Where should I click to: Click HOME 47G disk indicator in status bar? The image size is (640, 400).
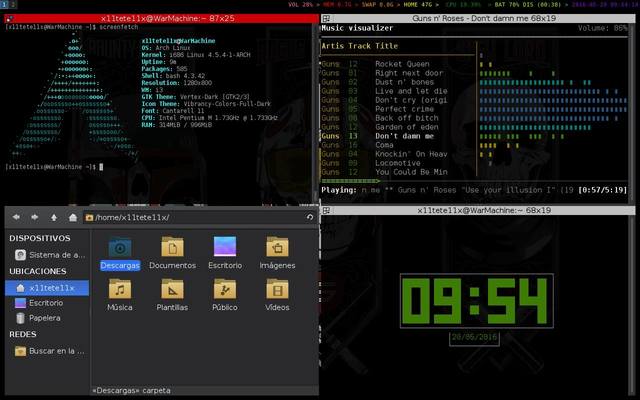418,5
